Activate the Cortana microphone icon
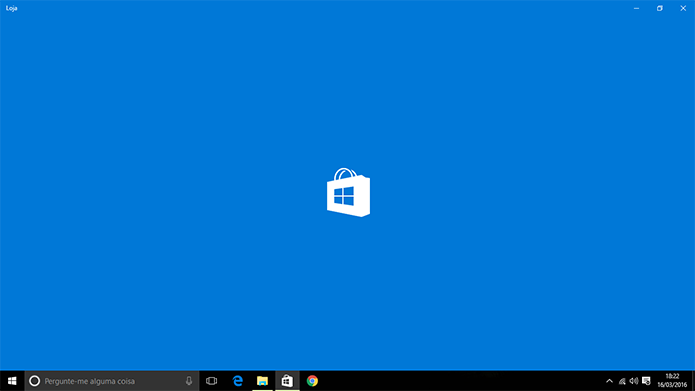 189,381
